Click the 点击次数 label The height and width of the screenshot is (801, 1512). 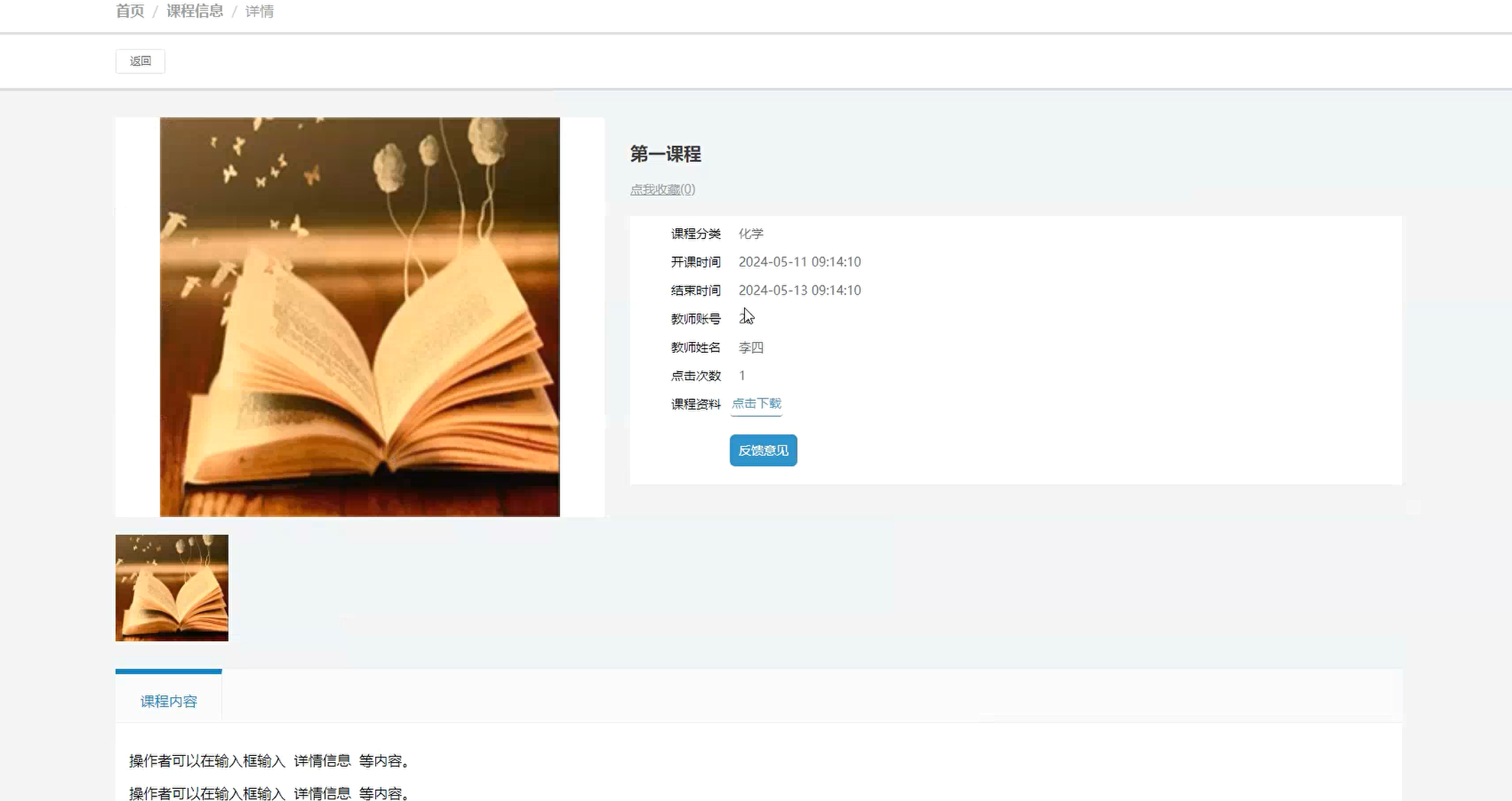click(x=696, y=376)
